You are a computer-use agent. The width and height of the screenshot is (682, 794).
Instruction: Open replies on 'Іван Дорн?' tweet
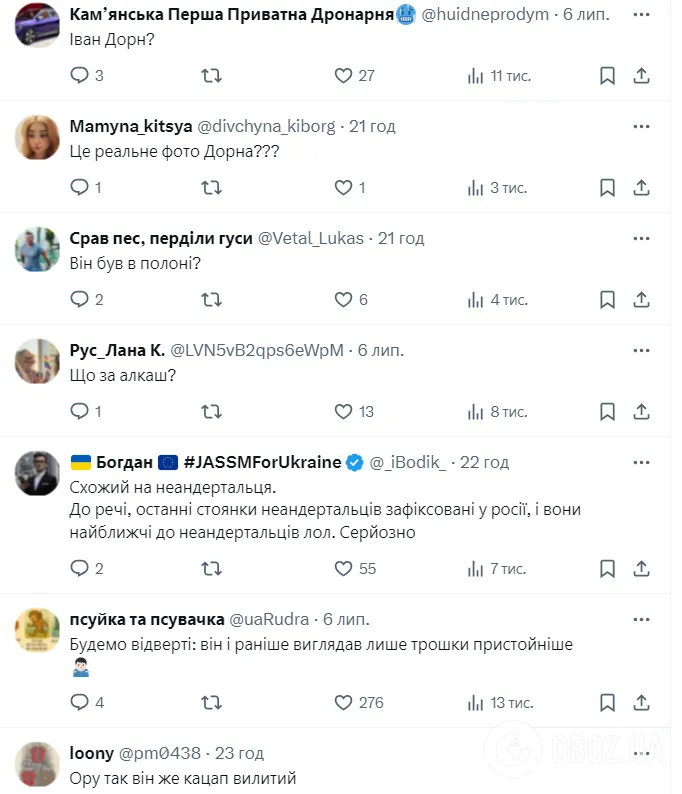pyautogui.click(x=87, y=76)
